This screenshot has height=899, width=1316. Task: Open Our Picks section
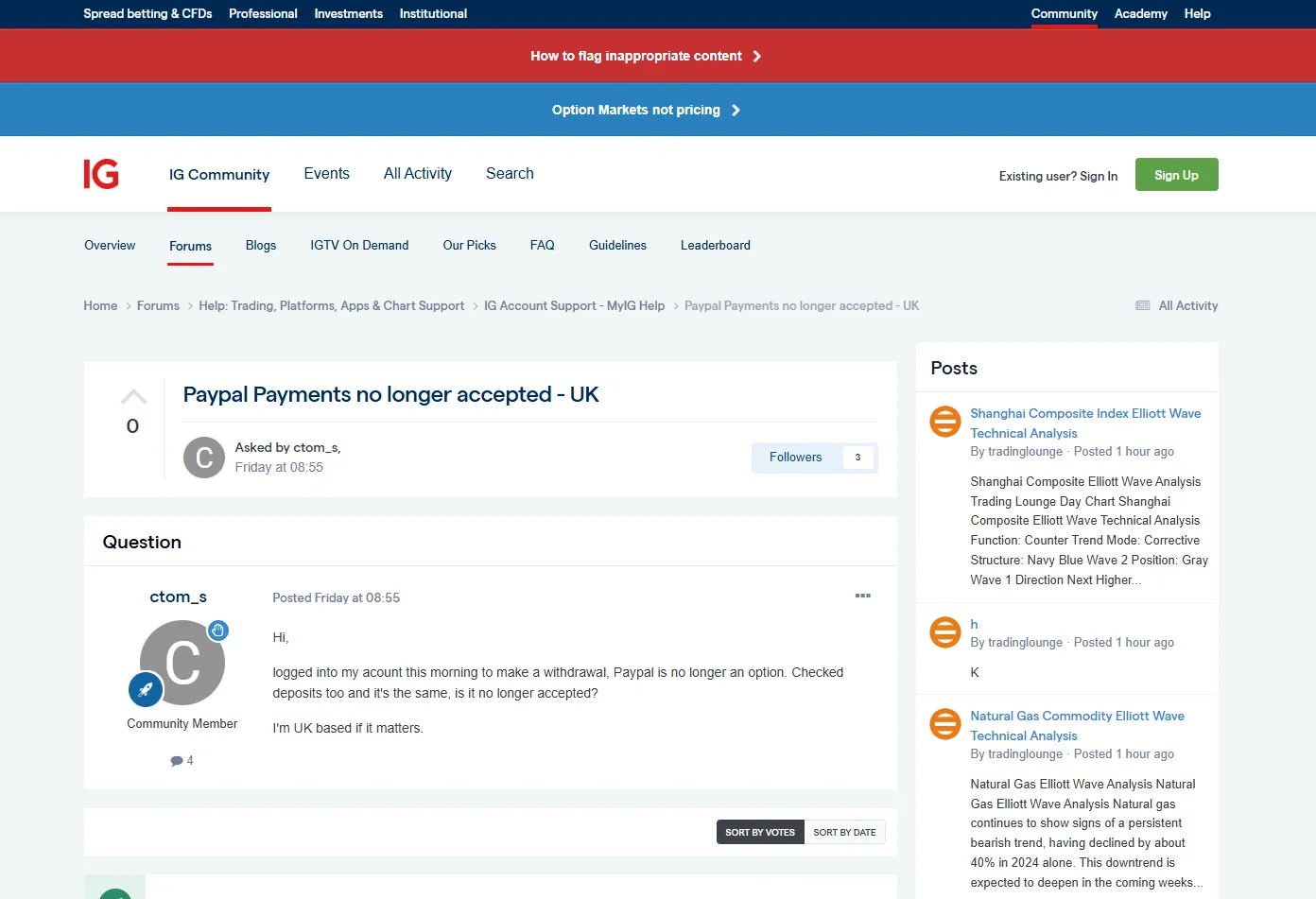(469, 246)
